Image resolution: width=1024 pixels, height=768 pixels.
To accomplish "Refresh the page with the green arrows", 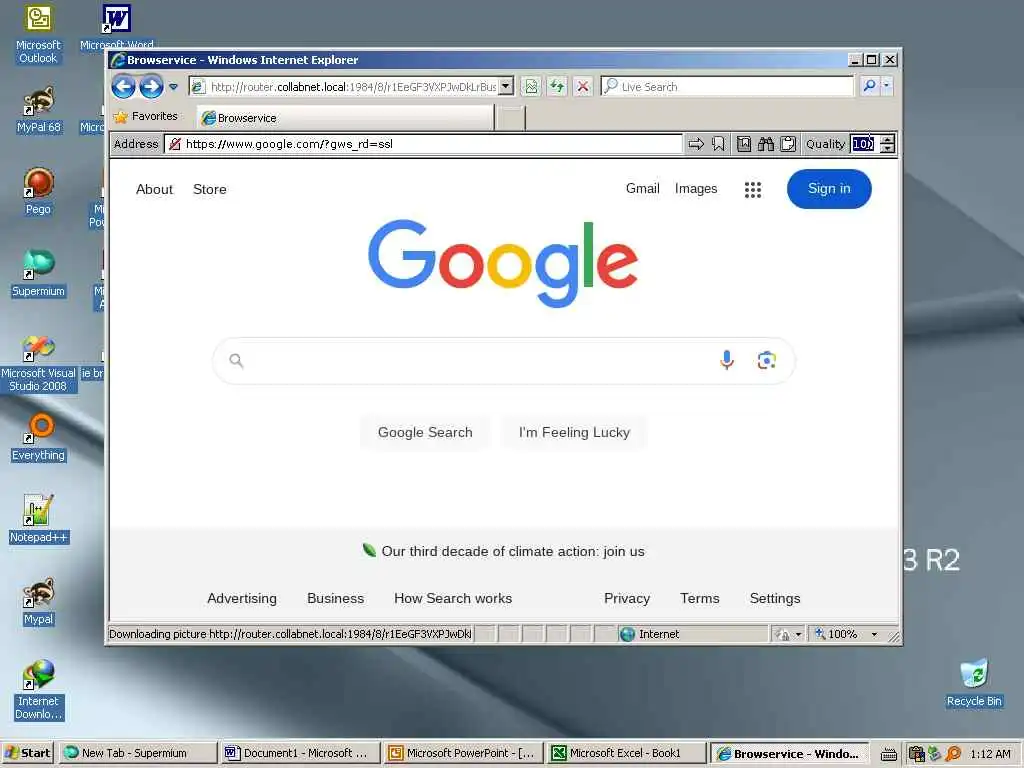I will (556, 86).
